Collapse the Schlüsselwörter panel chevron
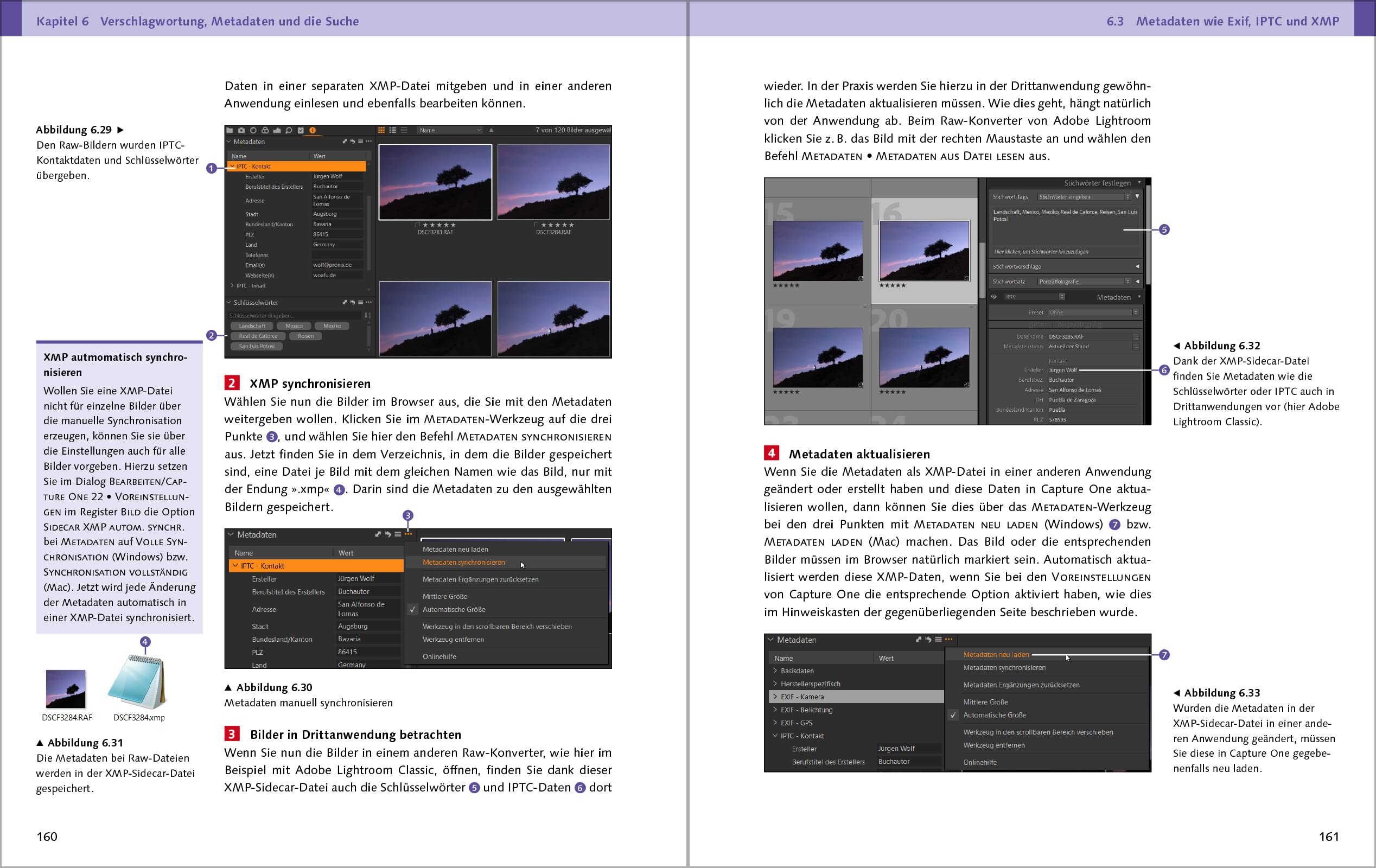1376x868 pixels. click(x=229, y=302)
